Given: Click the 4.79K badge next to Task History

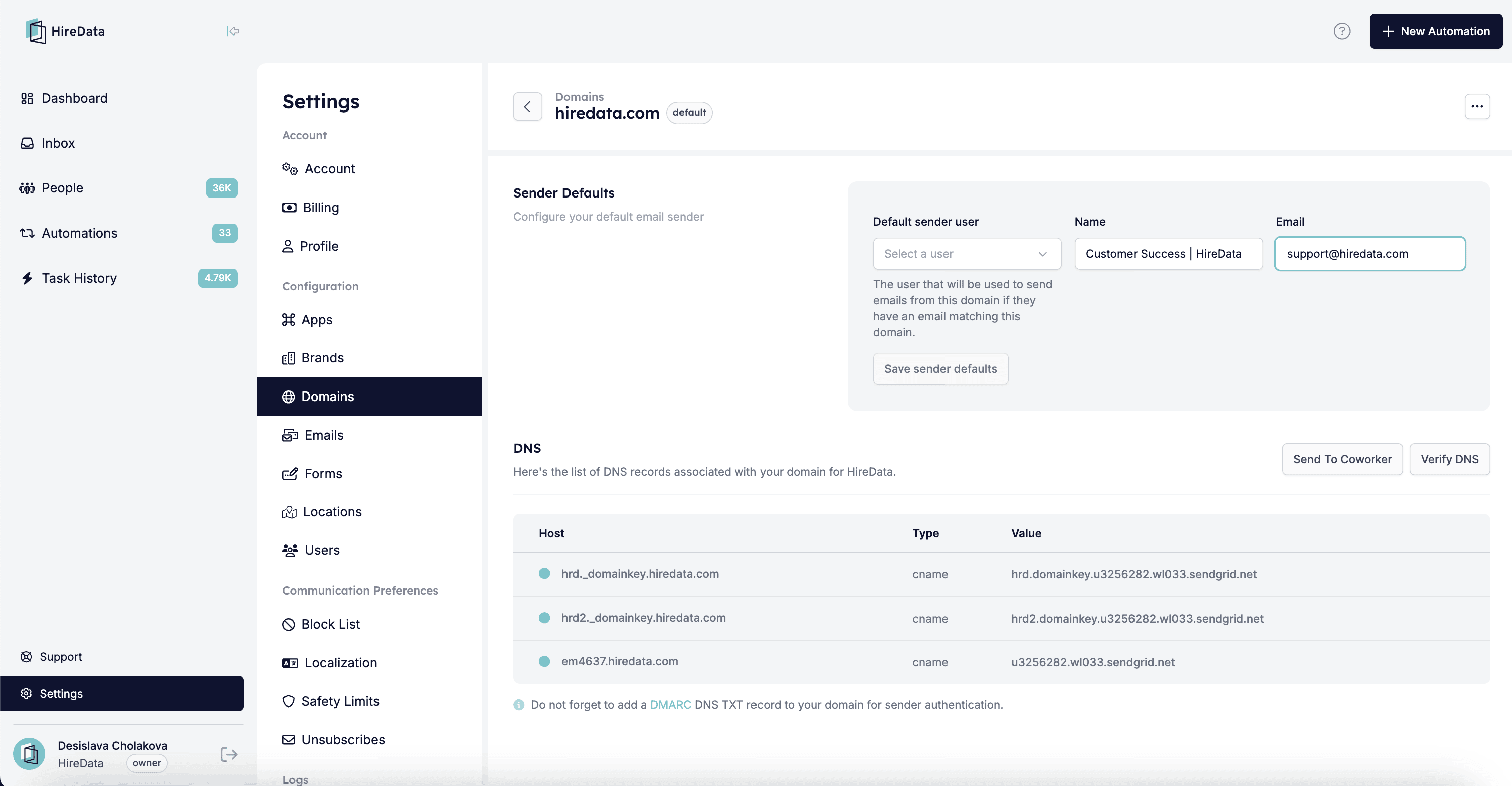Looking at the screenshot, I should point(217,278).
